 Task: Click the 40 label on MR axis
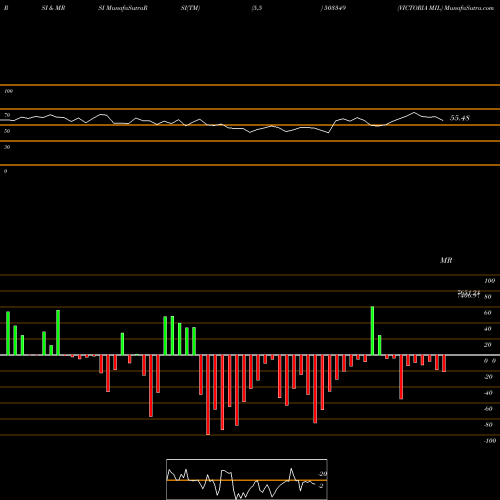coord(488,329)
